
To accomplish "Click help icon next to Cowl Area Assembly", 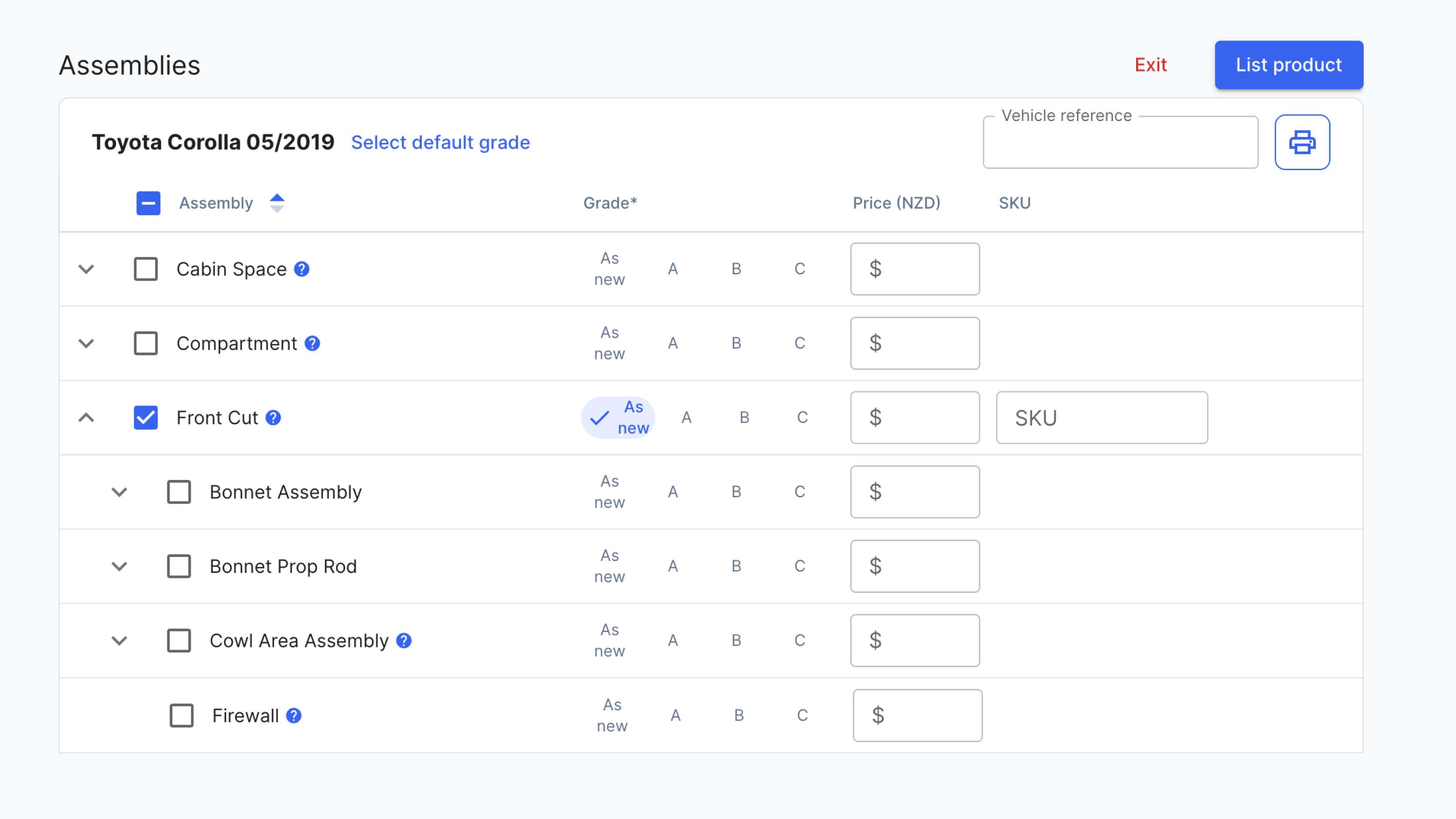I will (404, 640).
